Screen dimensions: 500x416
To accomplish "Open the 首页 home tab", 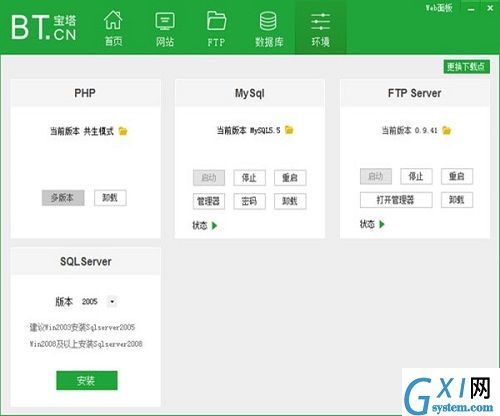I will (x=113, y=28).
